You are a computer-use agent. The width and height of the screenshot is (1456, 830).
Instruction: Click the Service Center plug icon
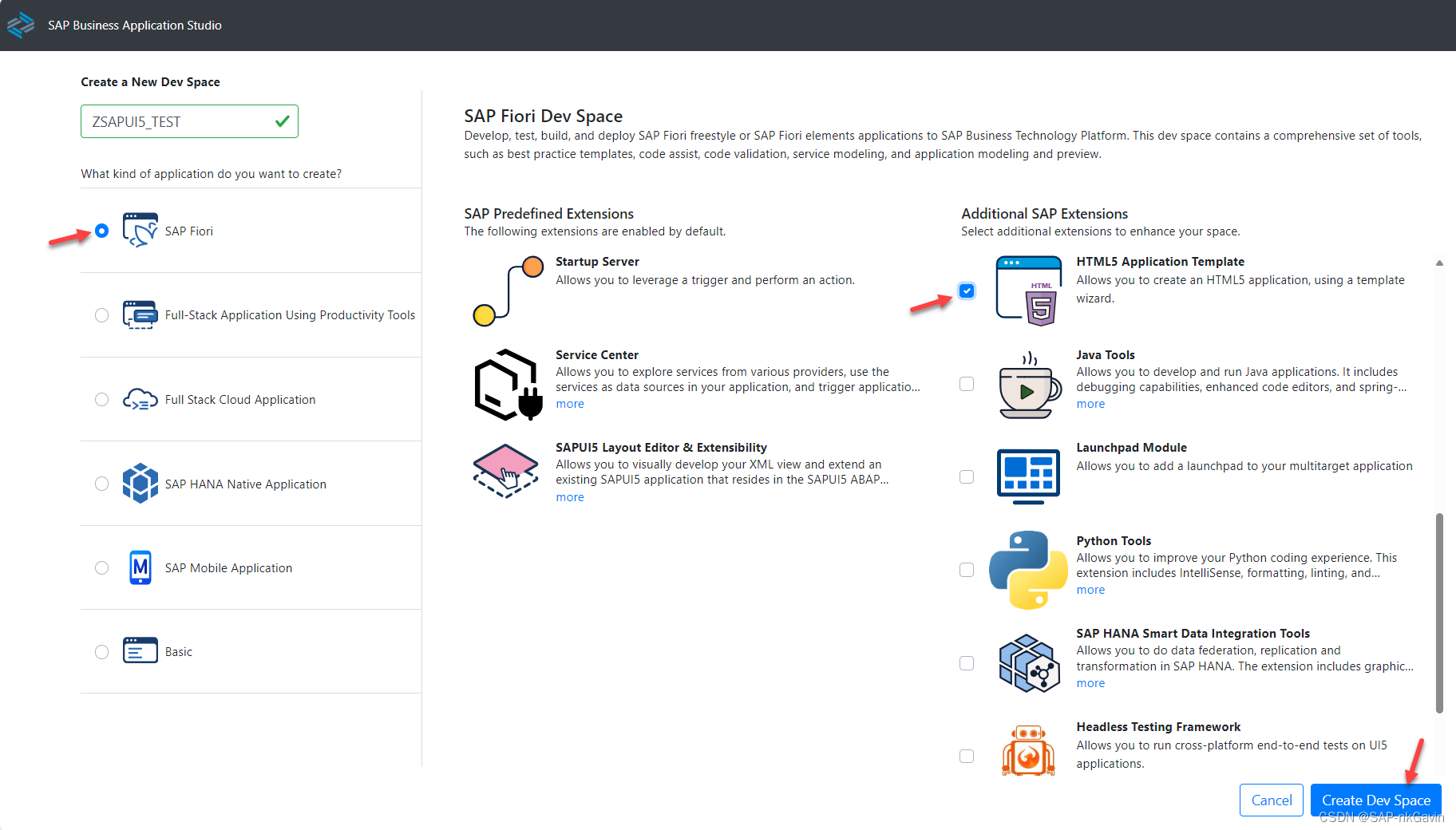[508, 385]
